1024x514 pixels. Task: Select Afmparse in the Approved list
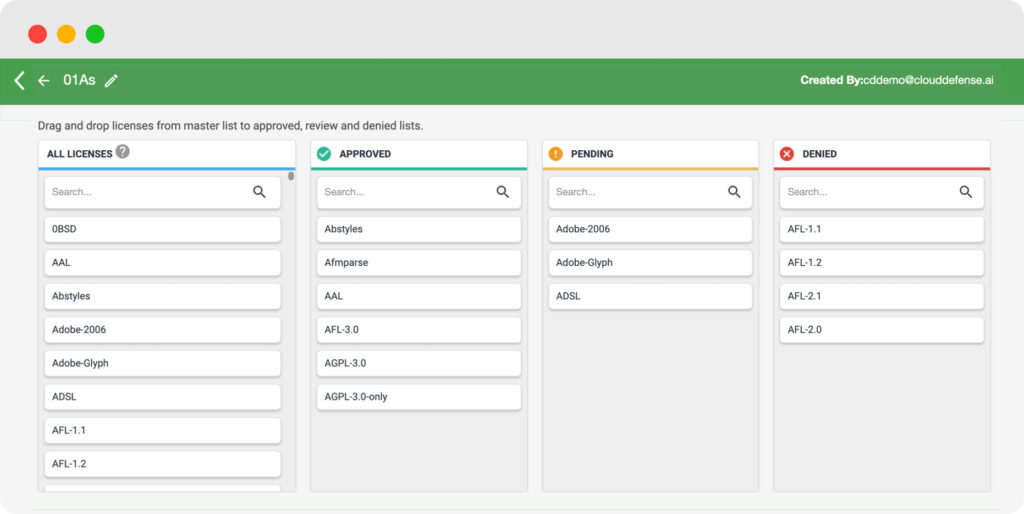pos(418,263)
